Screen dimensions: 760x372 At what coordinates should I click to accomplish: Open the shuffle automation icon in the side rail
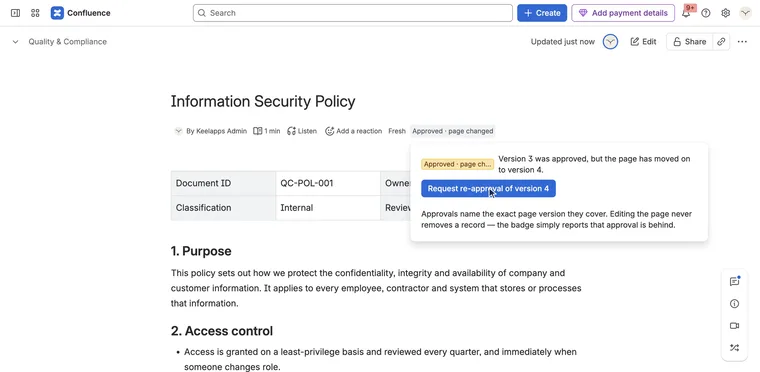tap(734, 348)
